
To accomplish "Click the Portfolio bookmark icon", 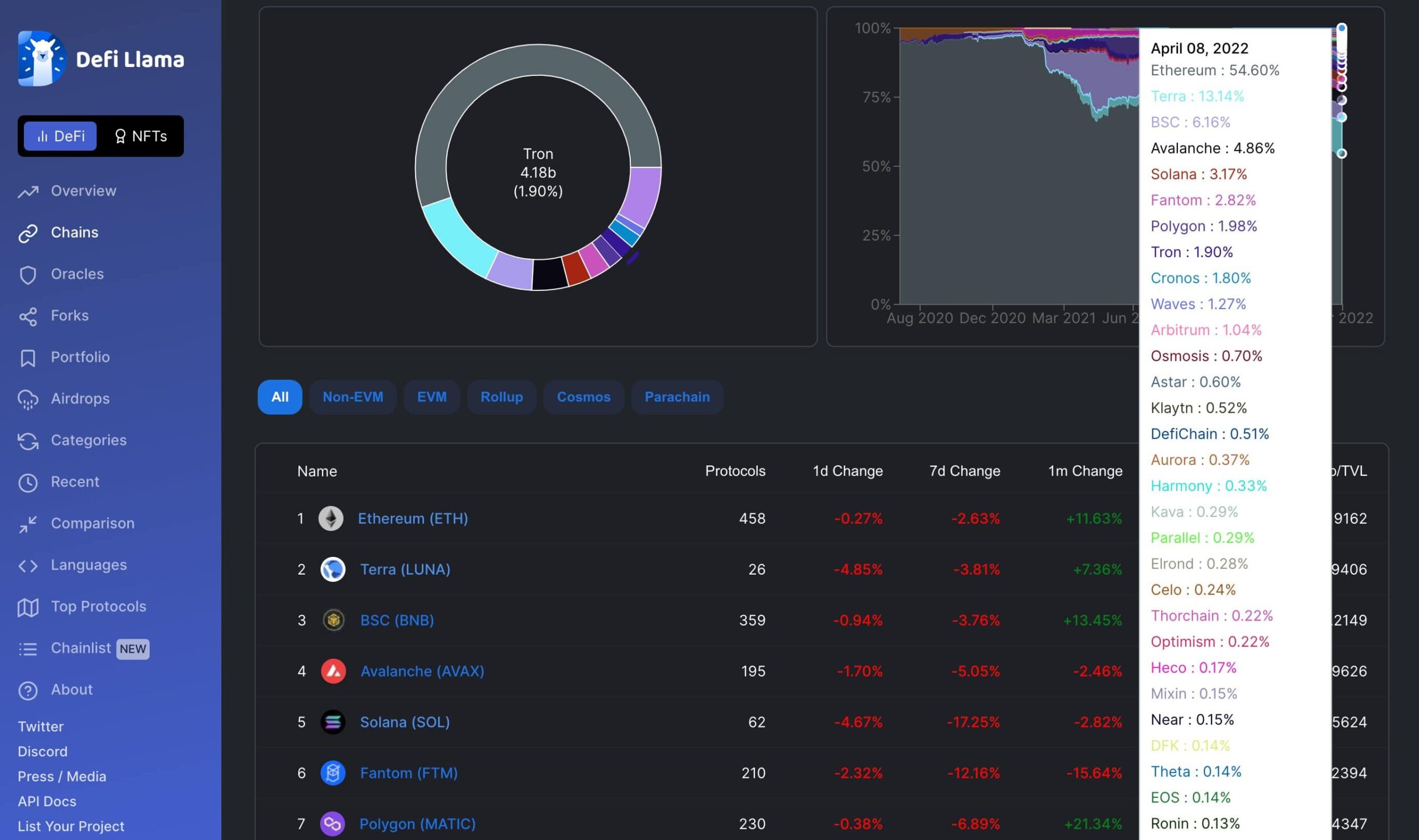I will click(x=28, y=358).
